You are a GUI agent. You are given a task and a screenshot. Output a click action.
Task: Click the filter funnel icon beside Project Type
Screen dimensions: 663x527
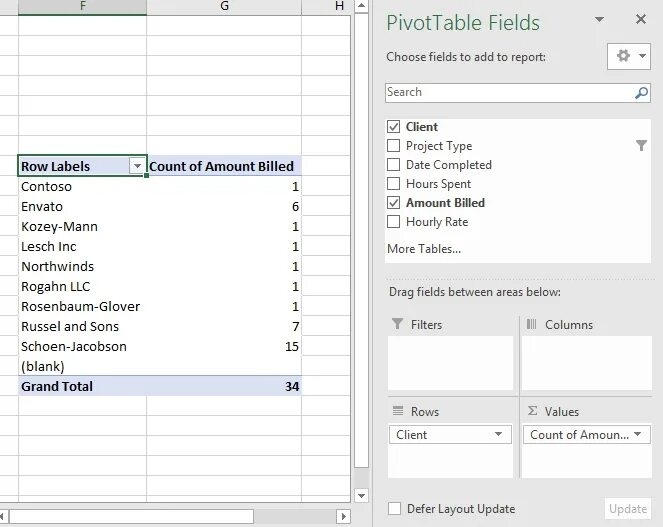(x=641, y=146)
